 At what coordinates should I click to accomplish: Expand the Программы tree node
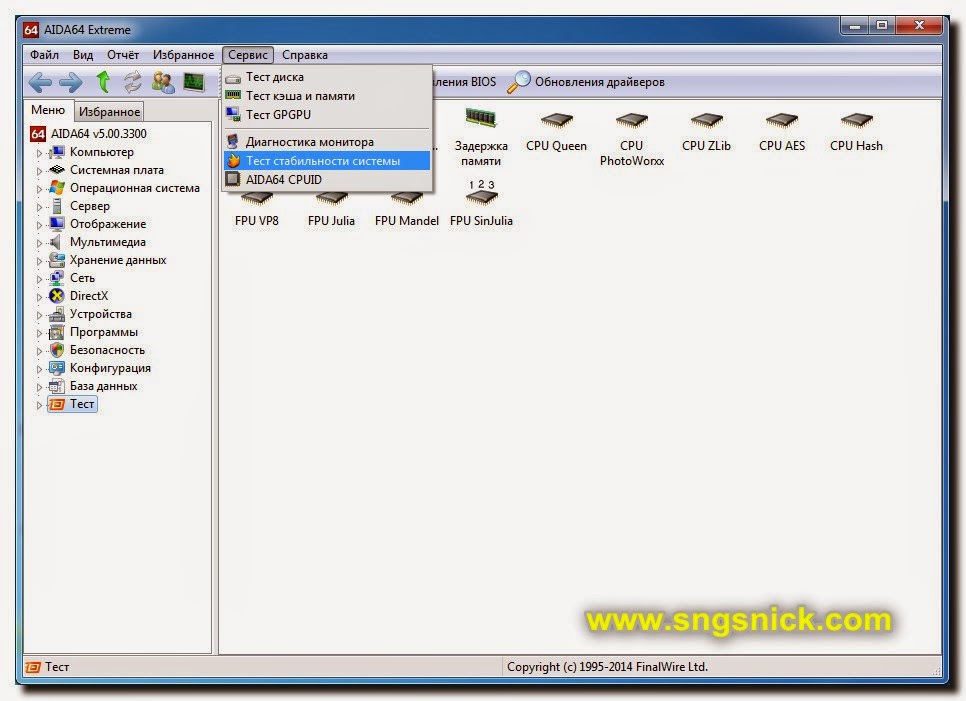39,333
